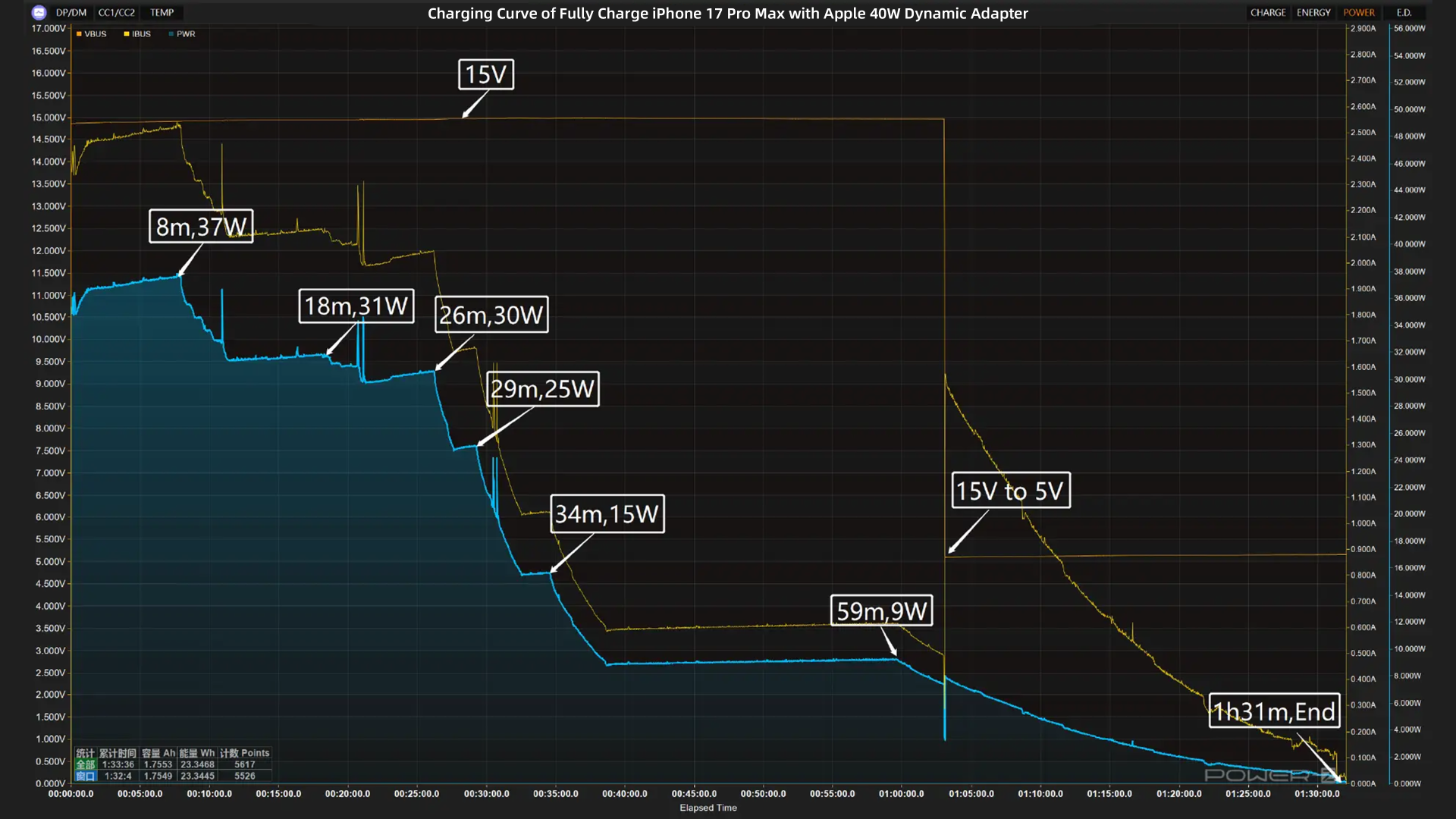Image resolution: width=1456 pixels, height=819 pixels.
Task: Open the E.D. view tab
Action: click(x=1404, y=13)
